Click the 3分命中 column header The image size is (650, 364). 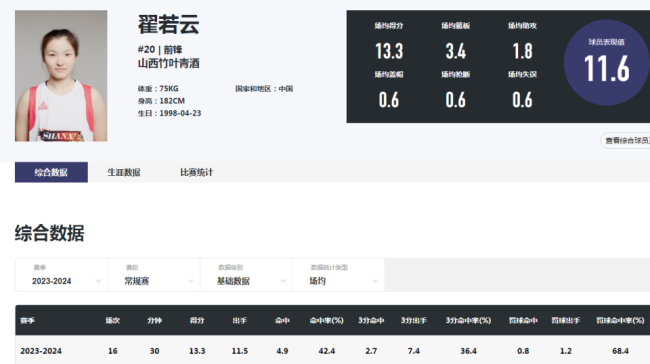371,320
